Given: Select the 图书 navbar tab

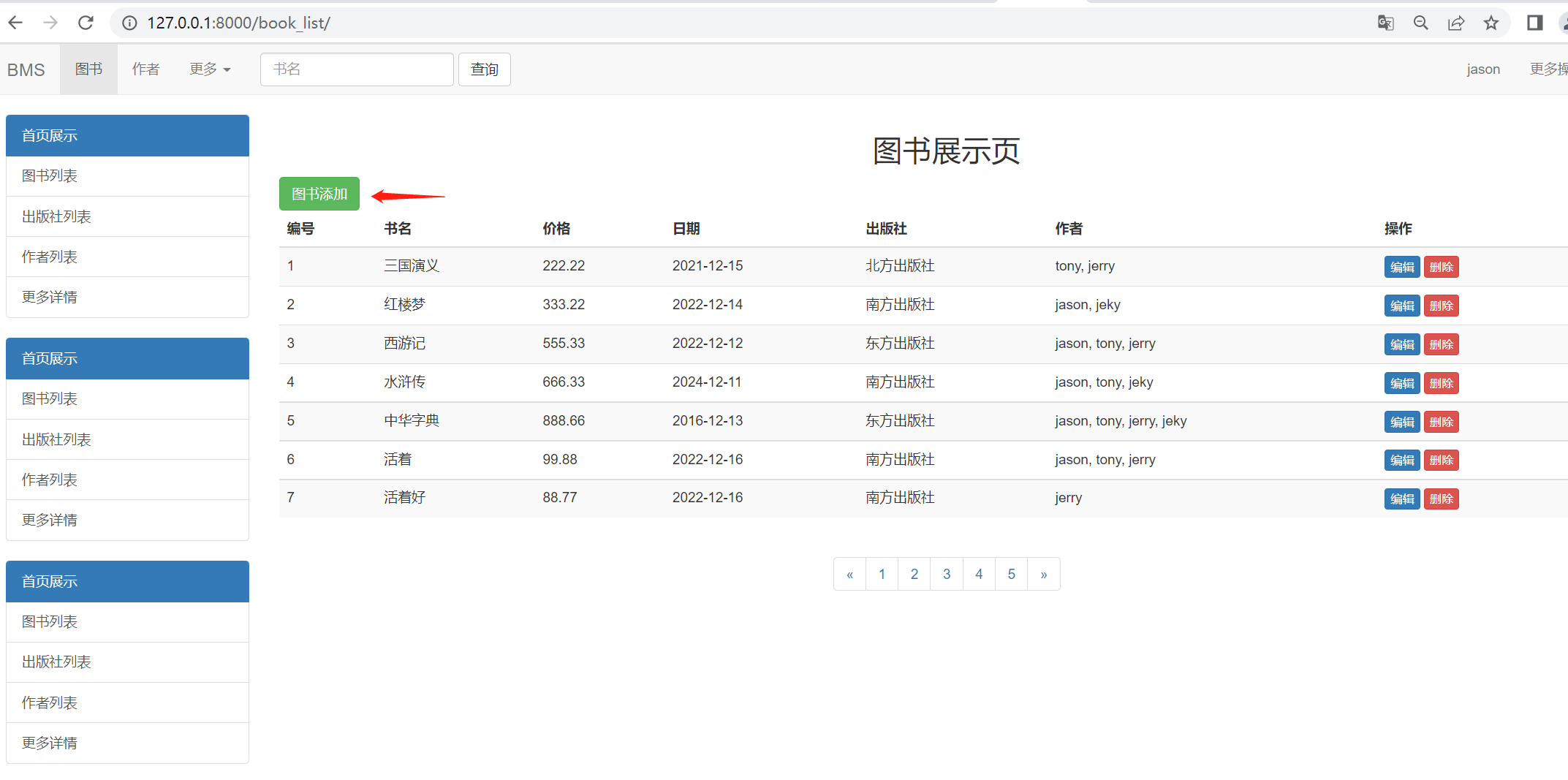Looking at the screenshot, I should 88,69.
